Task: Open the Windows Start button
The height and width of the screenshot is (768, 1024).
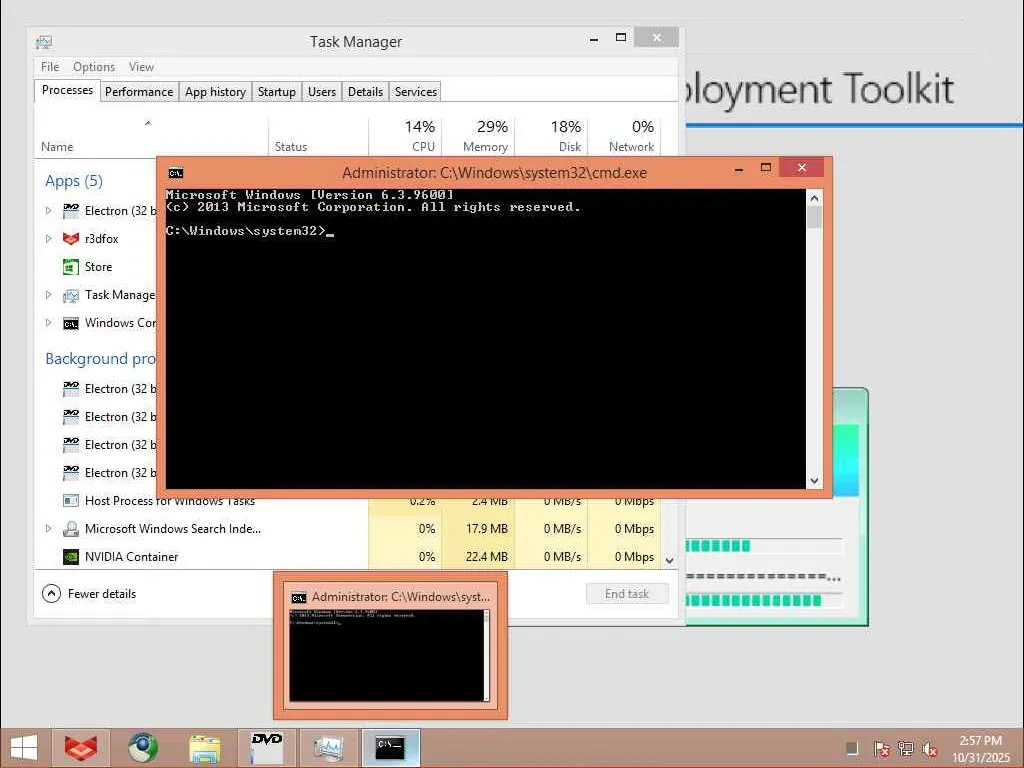Action: 24,748
